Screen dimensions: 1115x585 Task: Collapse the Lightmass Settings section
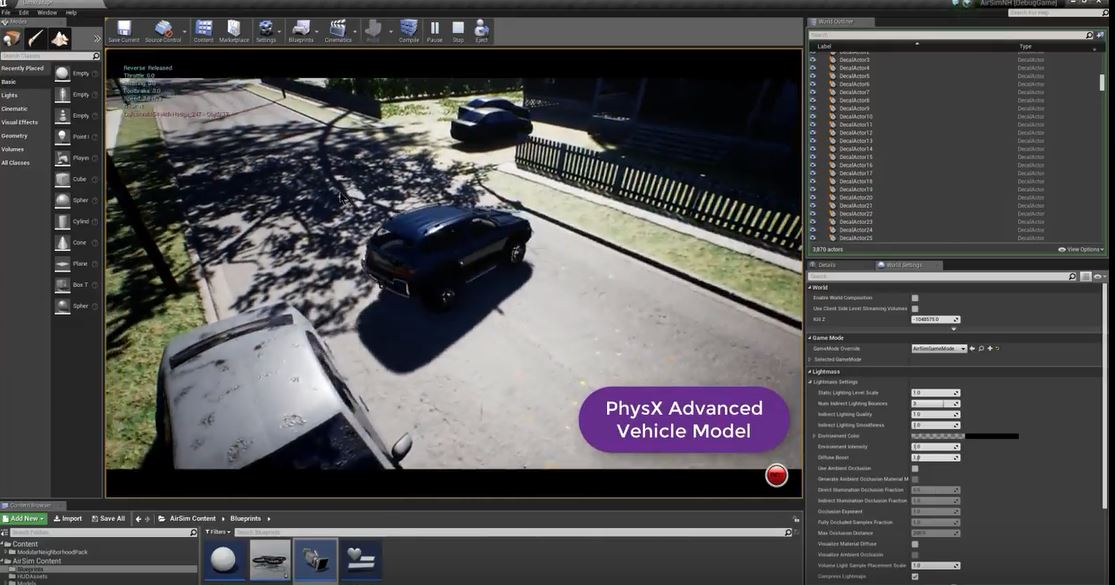(812, 381)
